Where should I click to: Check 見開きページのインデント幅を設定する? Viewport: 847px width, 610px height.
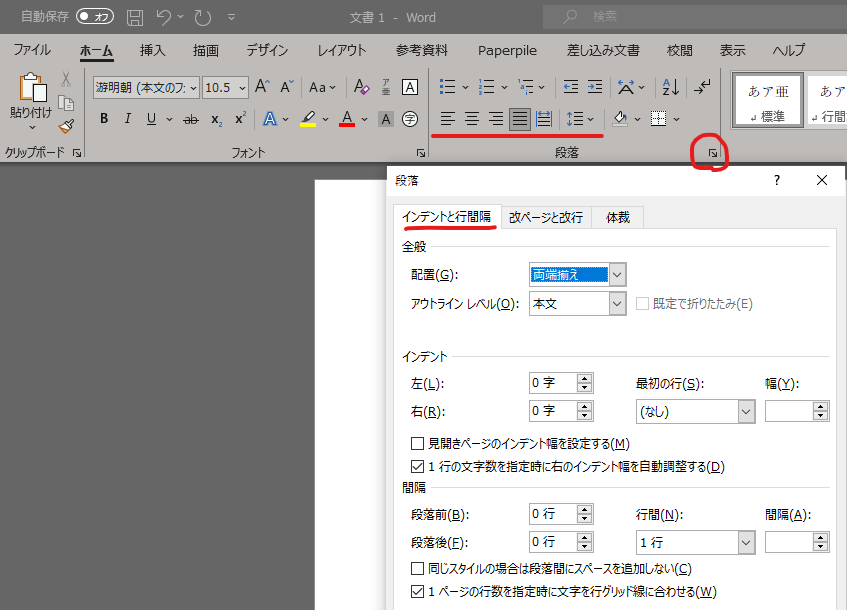[417, 444]
